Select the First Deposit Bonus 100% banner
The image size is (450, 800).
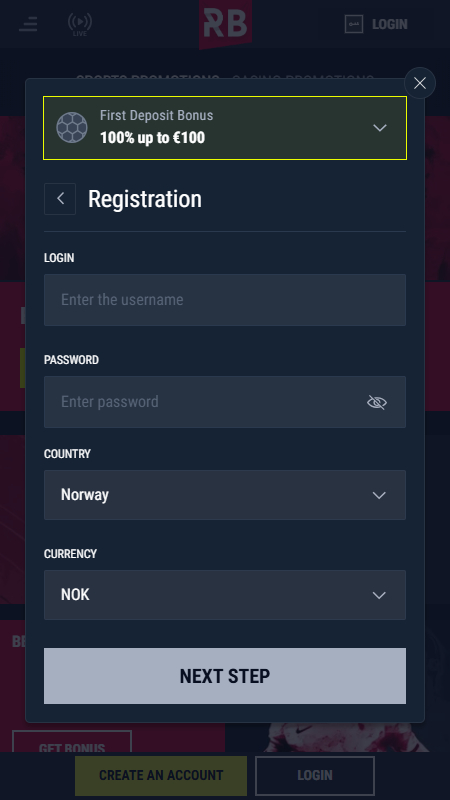coord(225,128)
